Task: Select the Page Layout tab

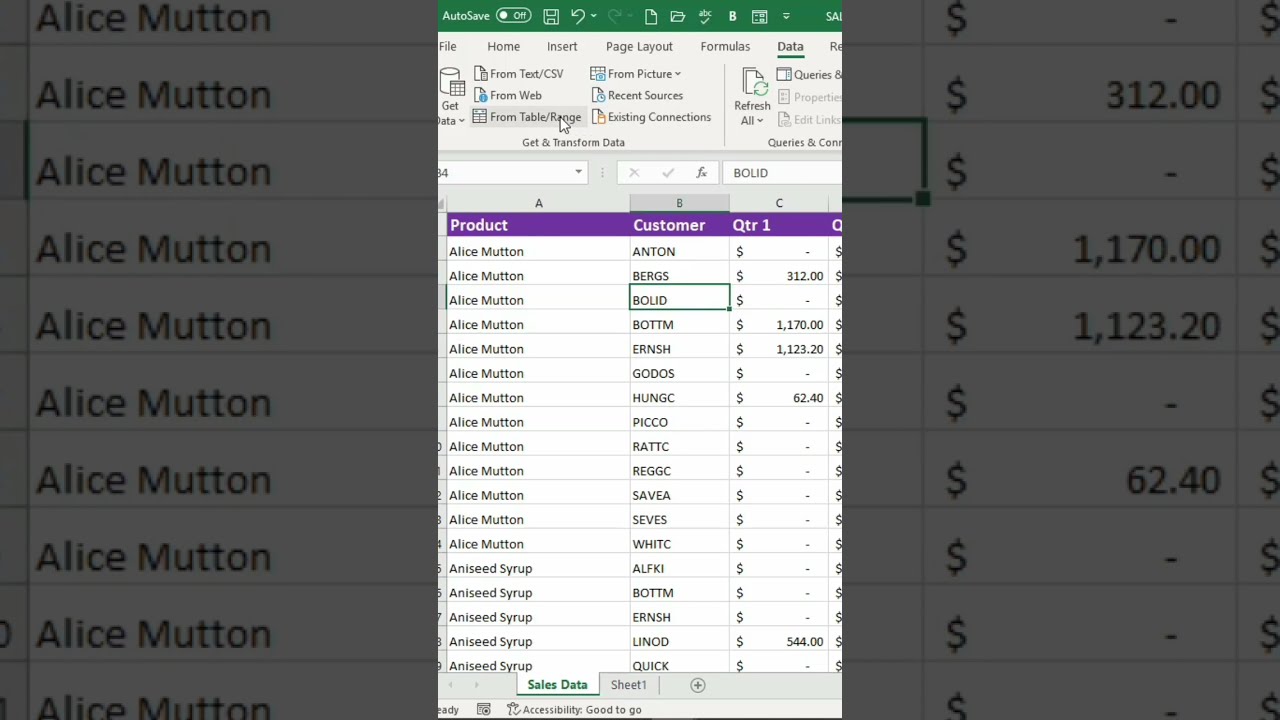Action: (x=639, y=47)
